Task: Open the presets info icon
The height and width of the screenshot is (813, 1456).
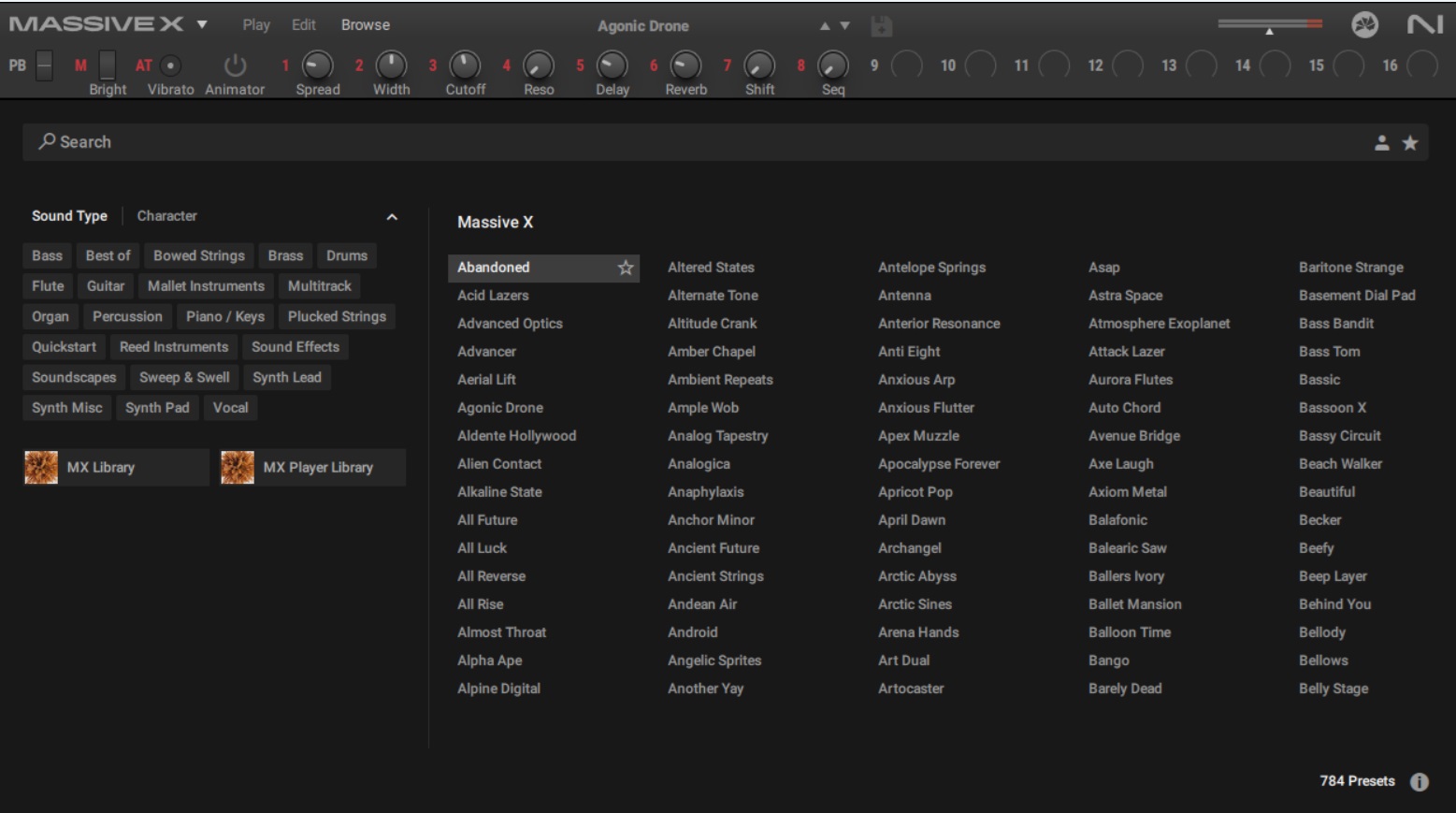Action: pos(1419,782)
